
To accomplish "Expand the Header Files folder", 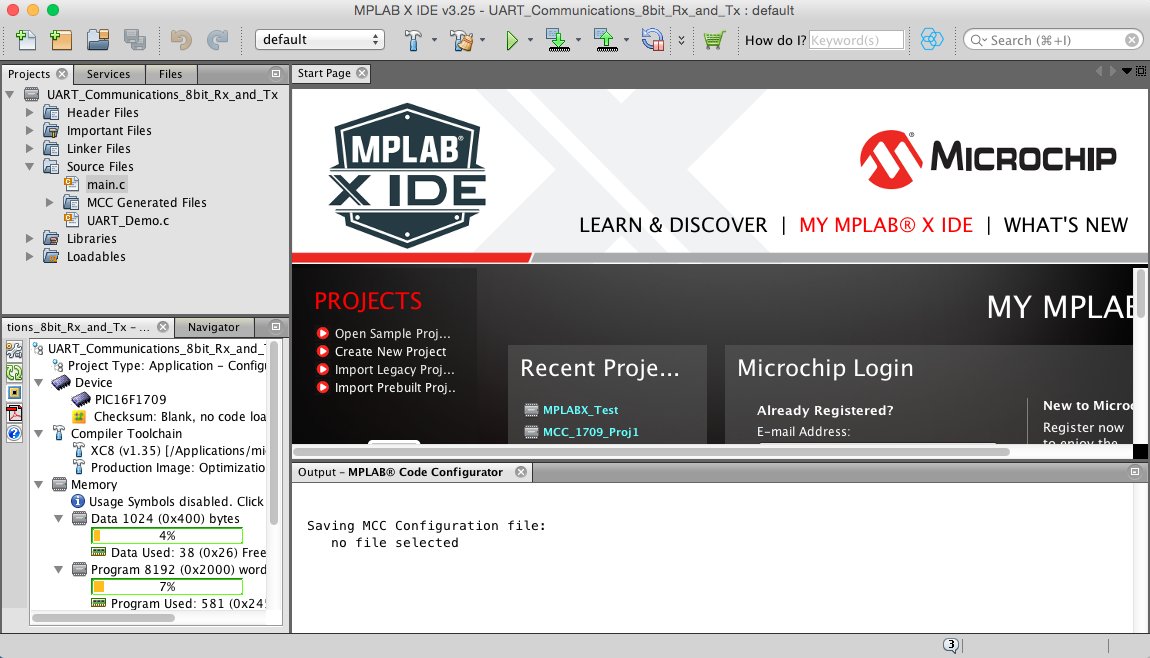I will pos(31,112).
